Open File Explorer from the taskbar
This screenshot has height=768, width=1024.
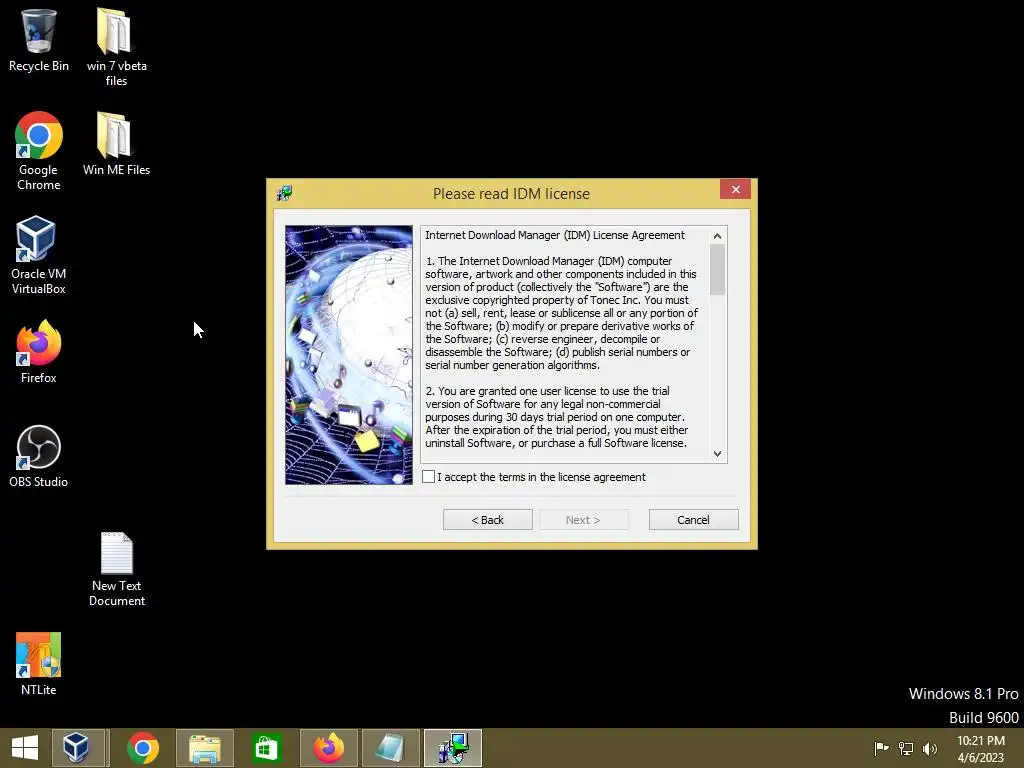tap(204, 748)
